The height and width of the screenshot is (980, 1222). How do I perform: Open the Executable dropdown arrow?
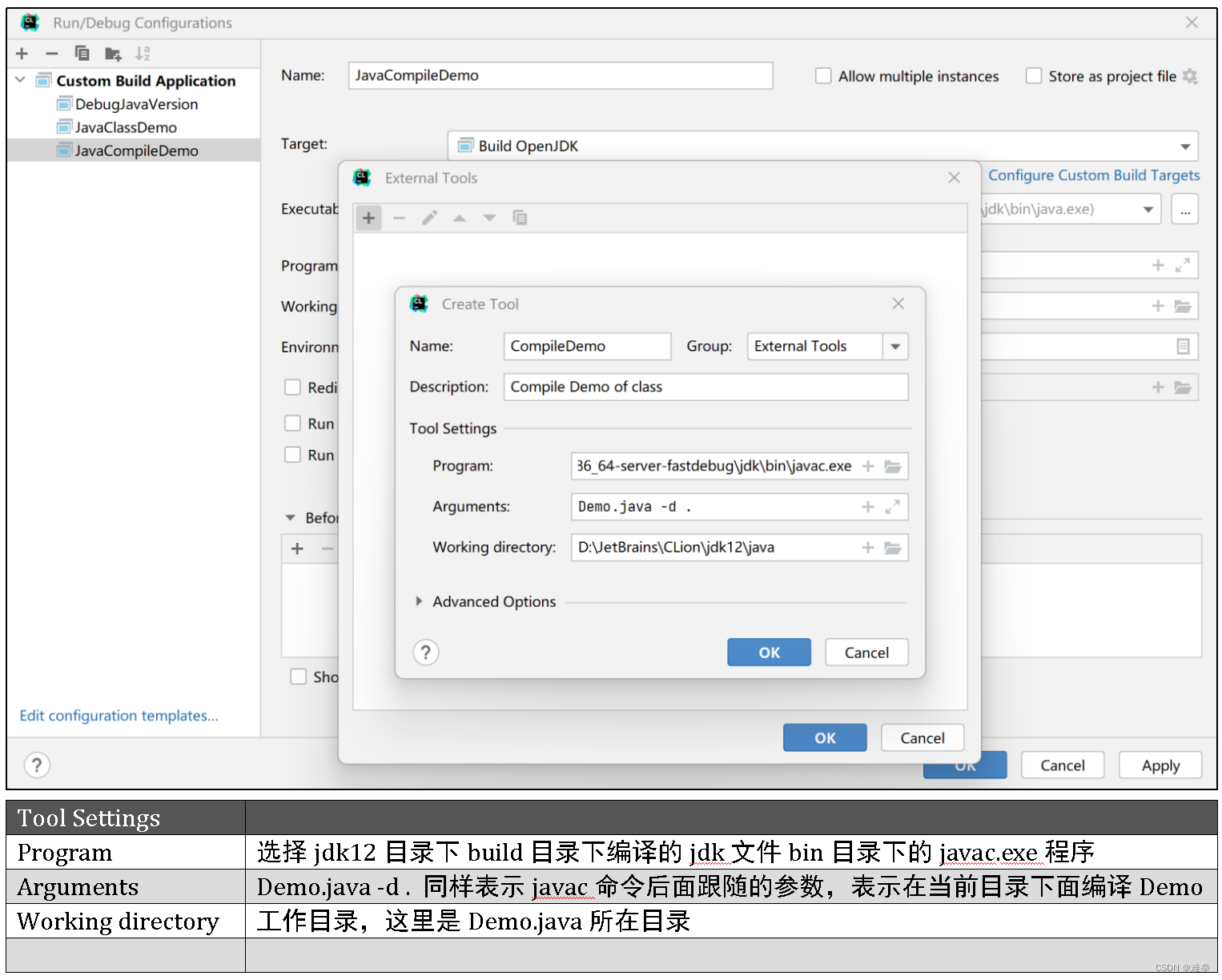tap(1148, 210)
